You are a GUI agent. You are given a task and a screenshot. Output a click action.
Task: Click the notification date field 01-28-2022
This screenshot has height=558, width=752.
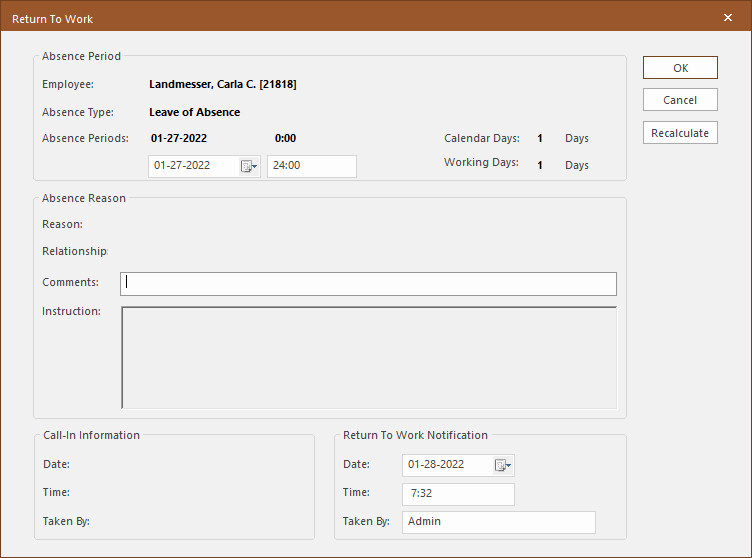447,465
